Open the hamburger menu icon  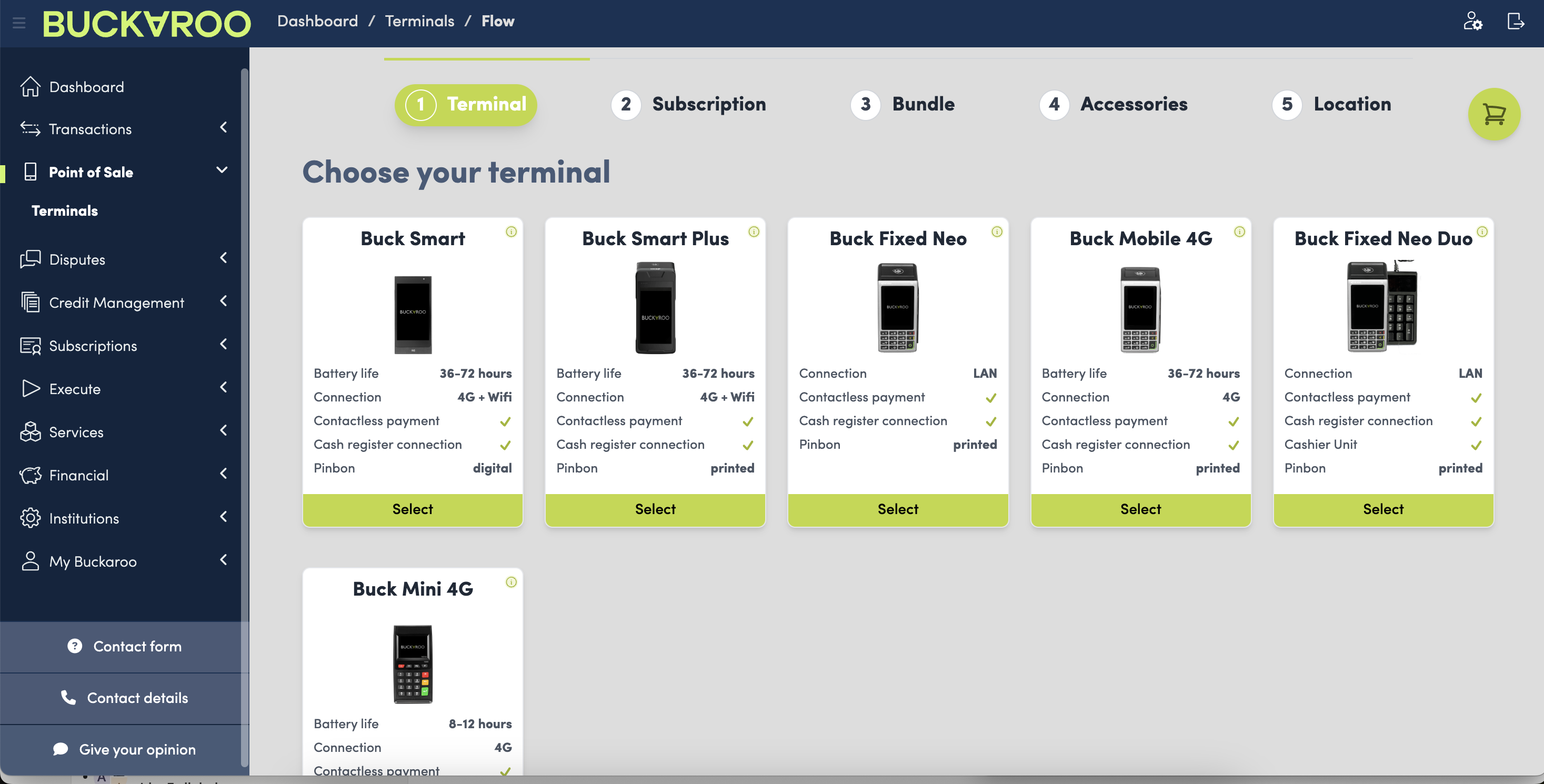click(x=18, y=23)
